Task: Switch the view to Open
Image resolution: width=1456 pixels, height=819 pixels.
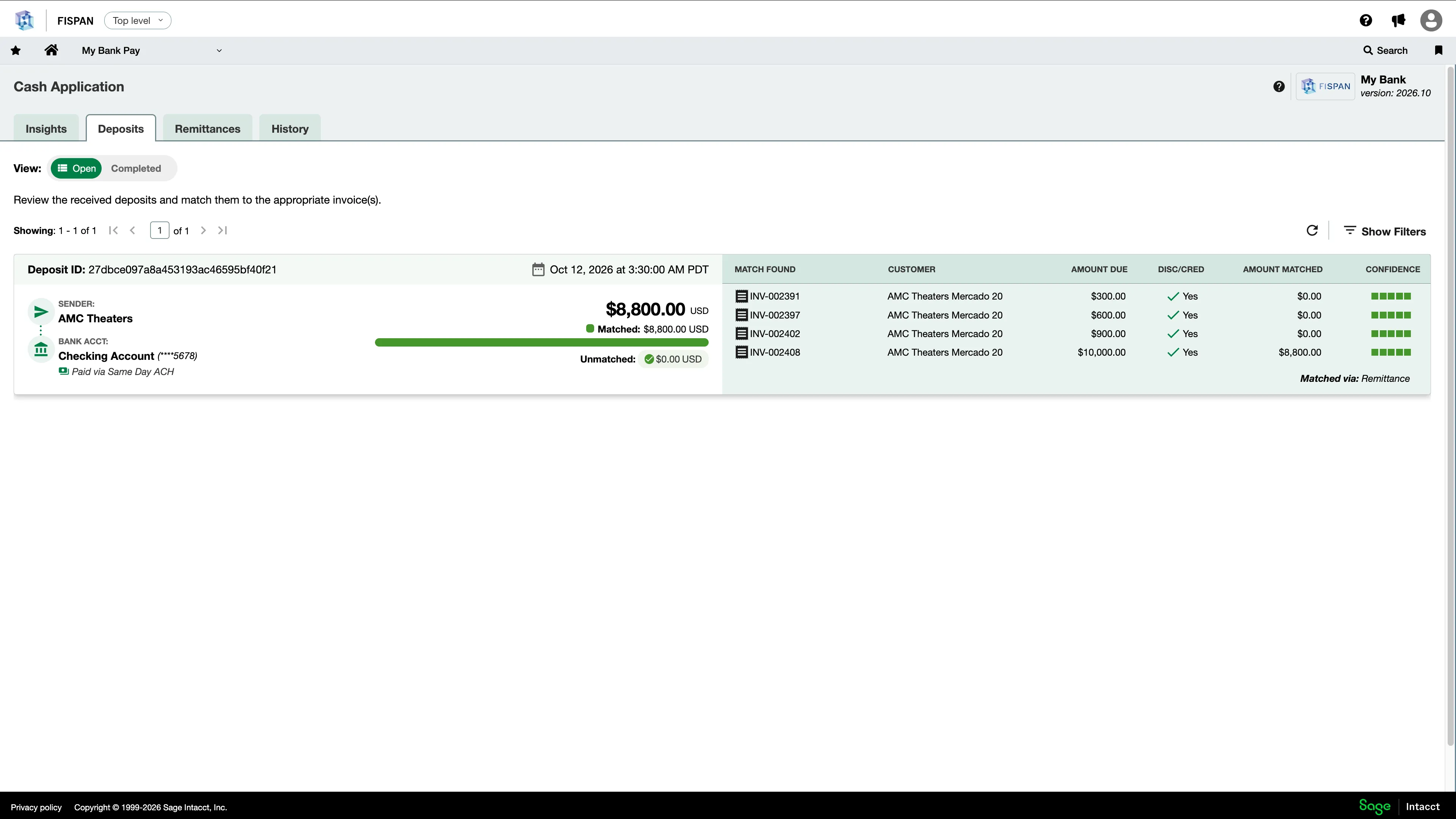Action: [76, 168]
